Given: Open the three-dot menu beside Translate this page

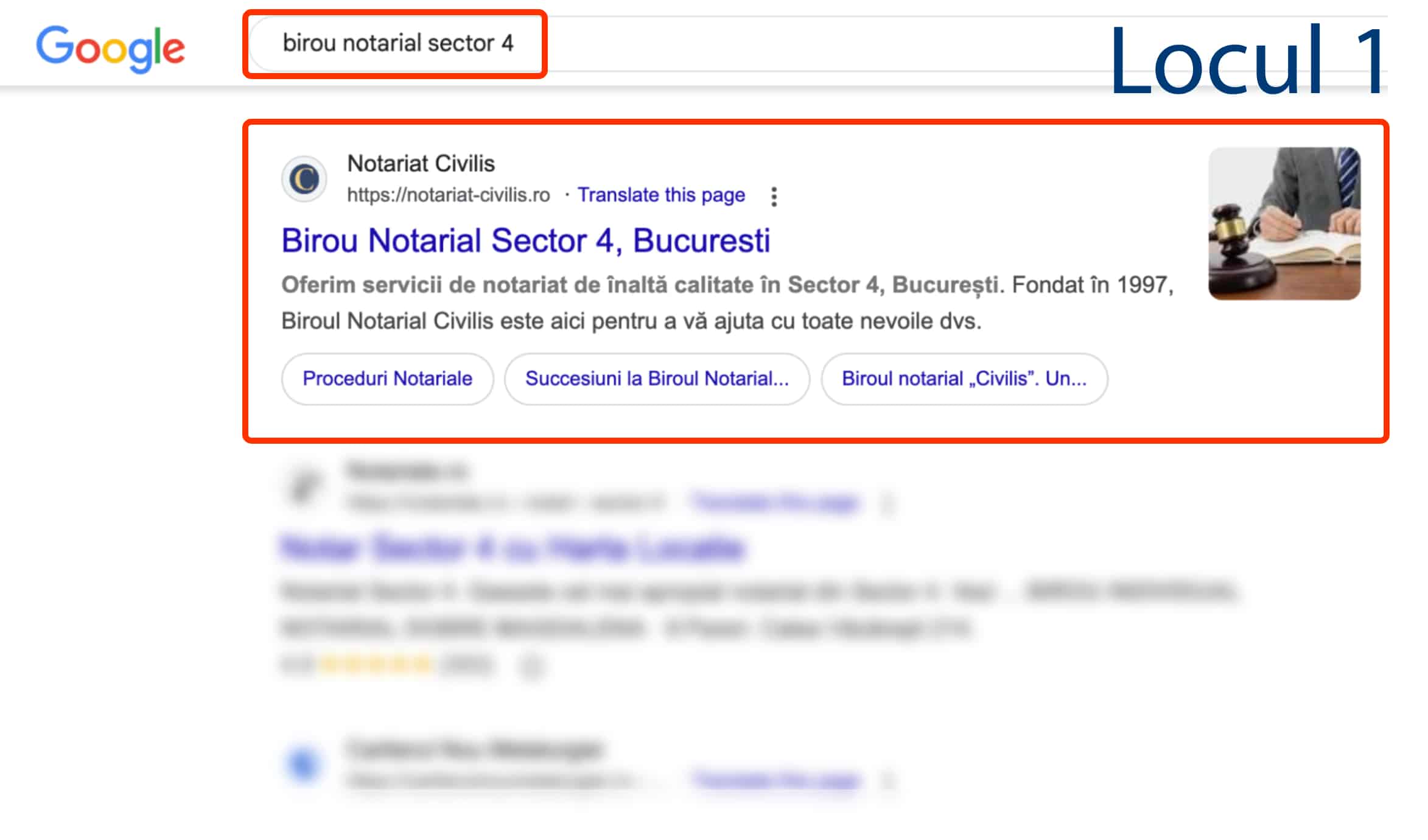Looking at the screenshot, I should coord(774,196).
